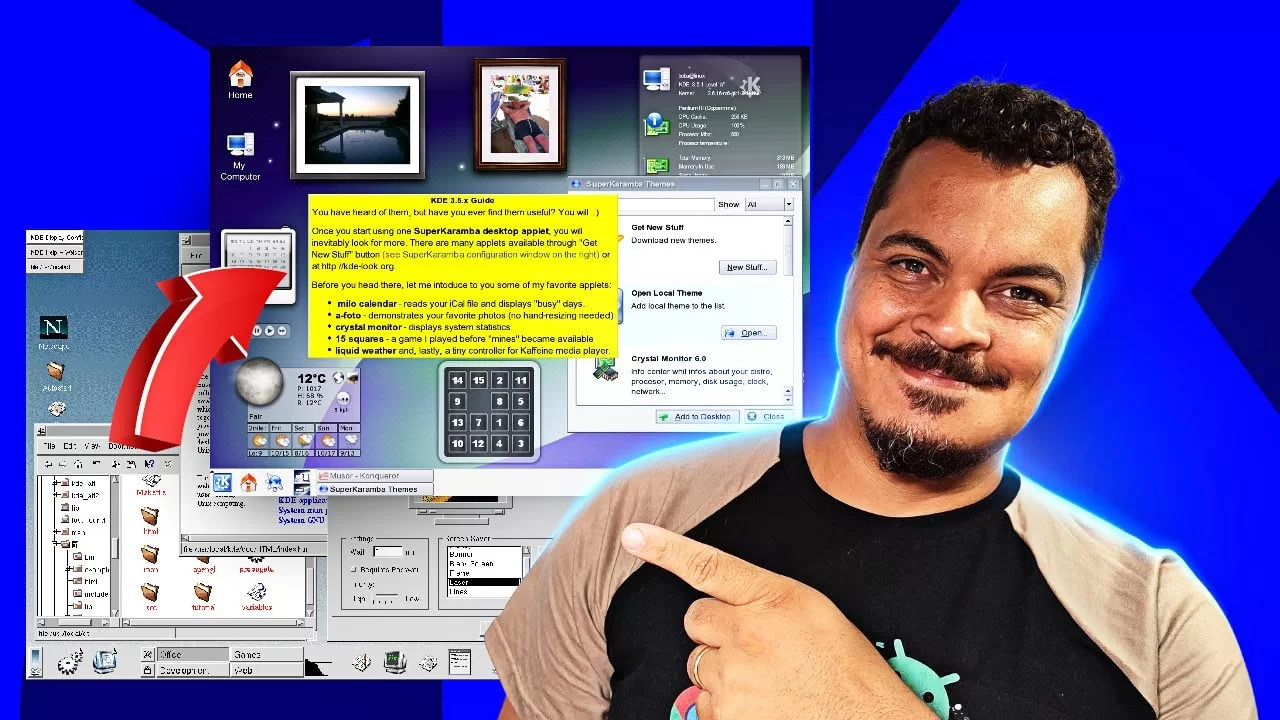Click the Open... button for local themes
This screenshot has width=1280, height=720.
(749, 333)
